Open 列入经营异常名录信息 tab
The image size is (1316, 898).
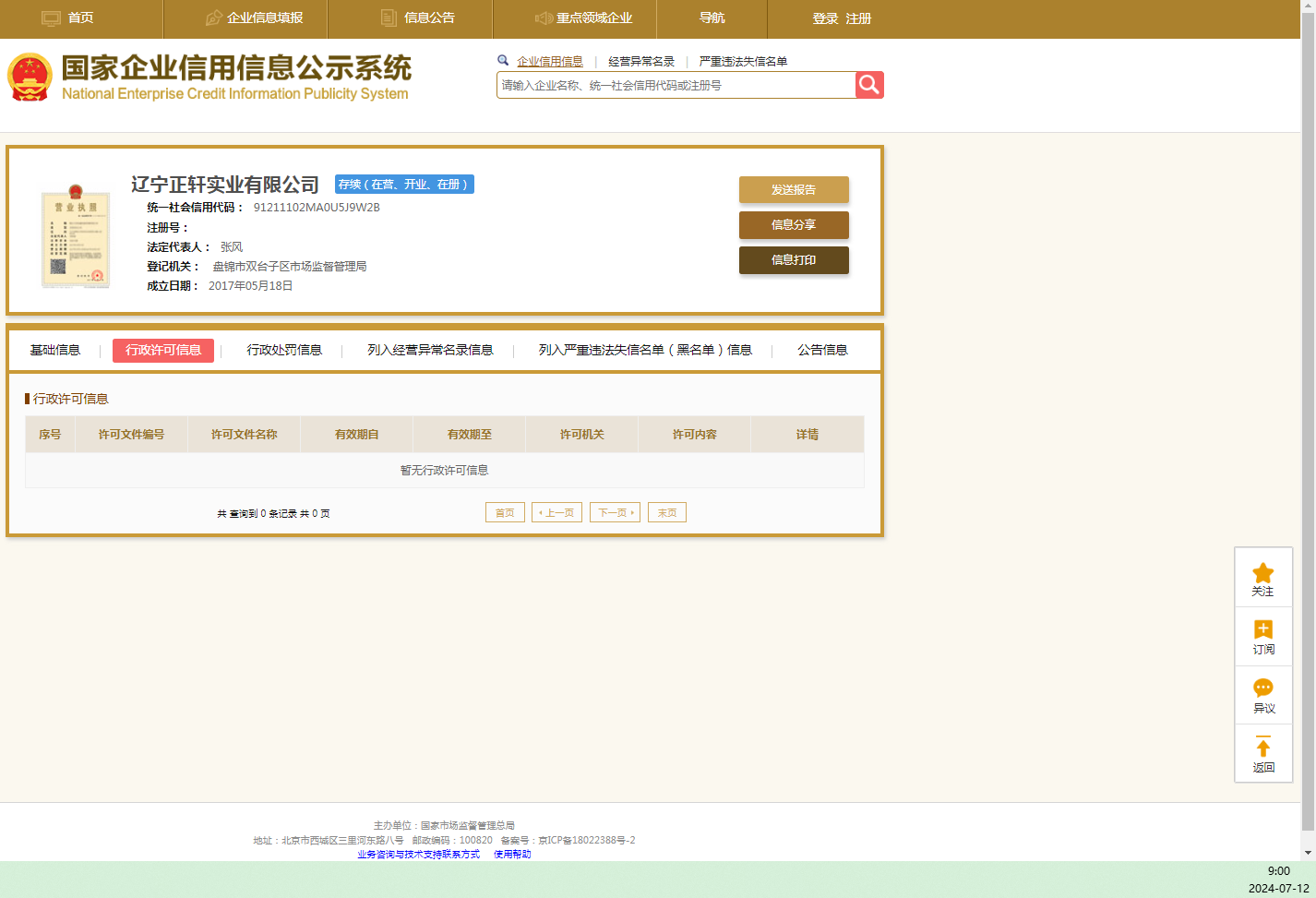coord(430,350)
